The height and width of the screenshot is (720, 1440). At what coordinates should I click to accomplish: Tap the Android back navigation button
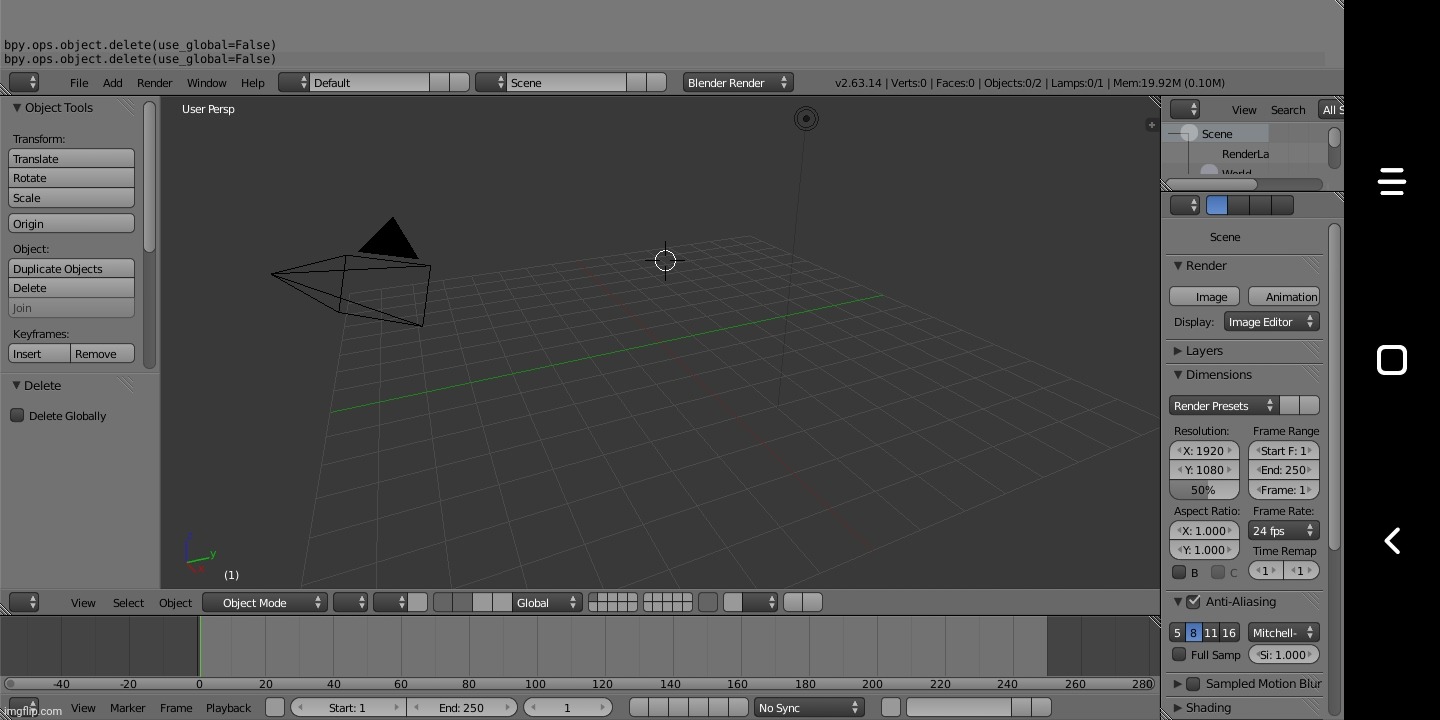[x=1392, y=541]
